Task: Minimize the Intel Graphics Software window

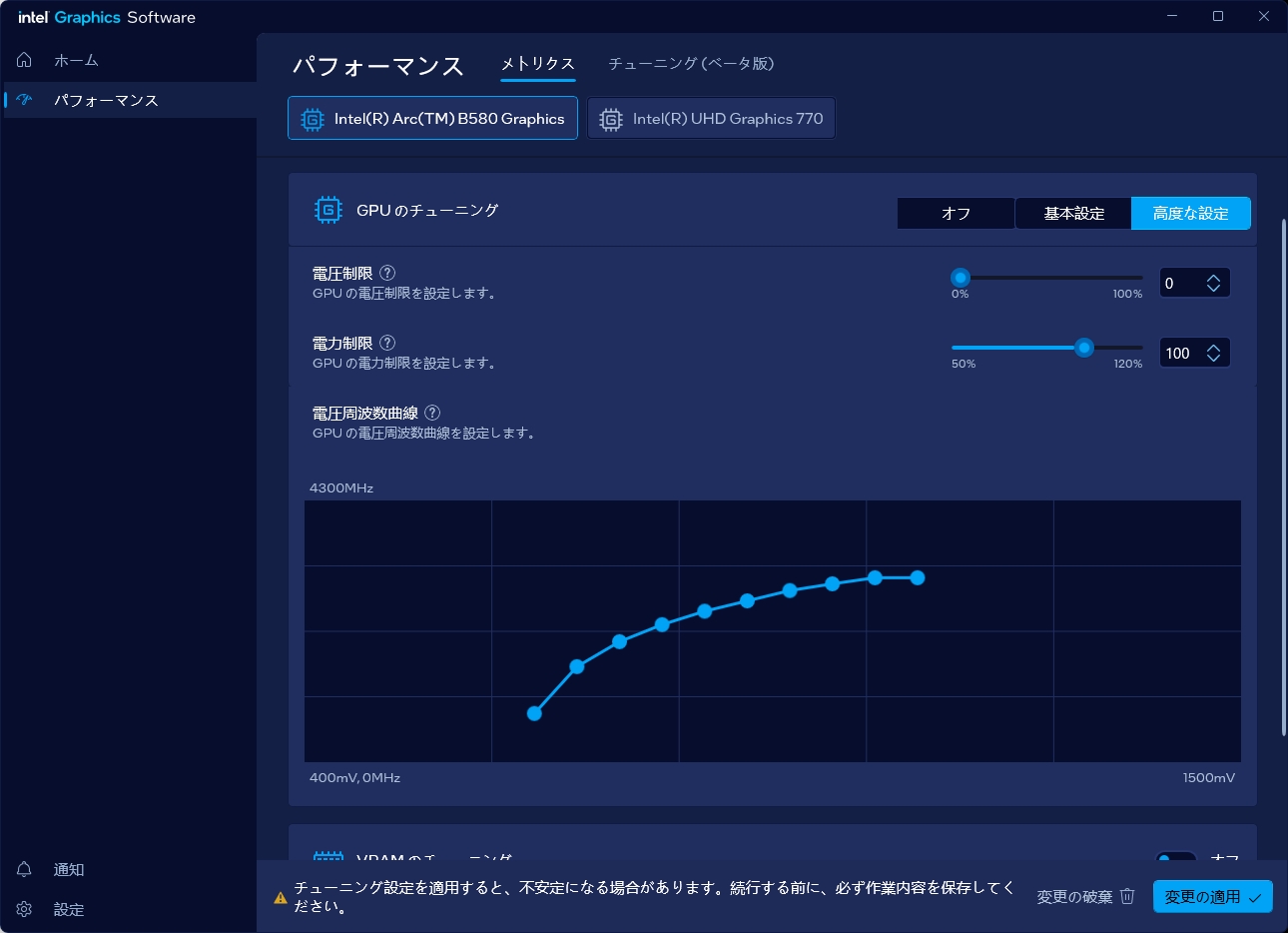Action: pos(1172,16)
